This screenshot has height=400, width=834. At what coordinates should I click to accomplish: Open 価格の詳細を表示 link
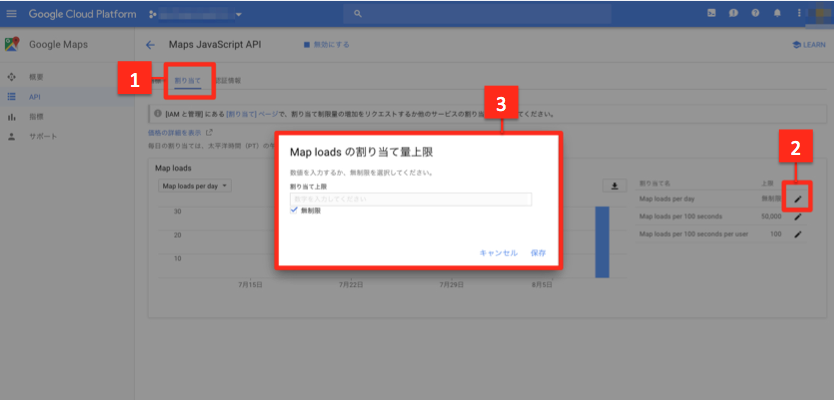pos(175,132)
